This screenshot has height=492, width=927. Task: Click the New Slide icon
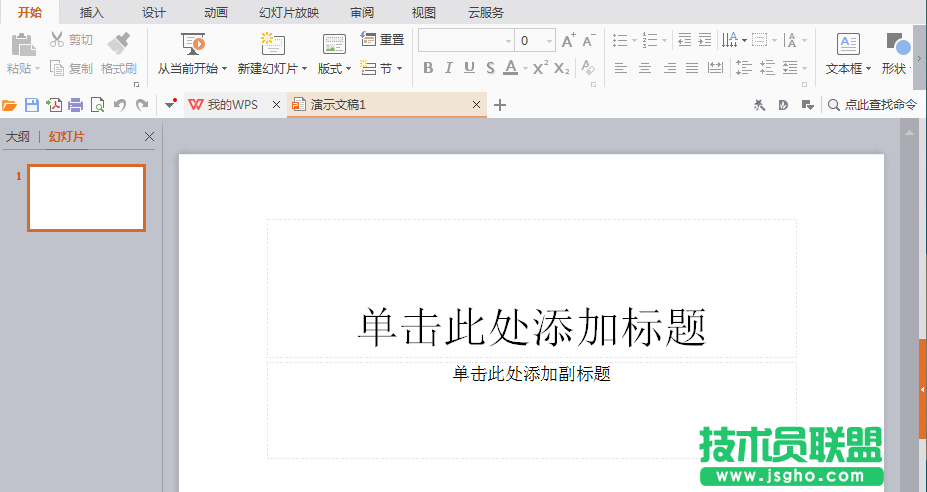(273, 44)
